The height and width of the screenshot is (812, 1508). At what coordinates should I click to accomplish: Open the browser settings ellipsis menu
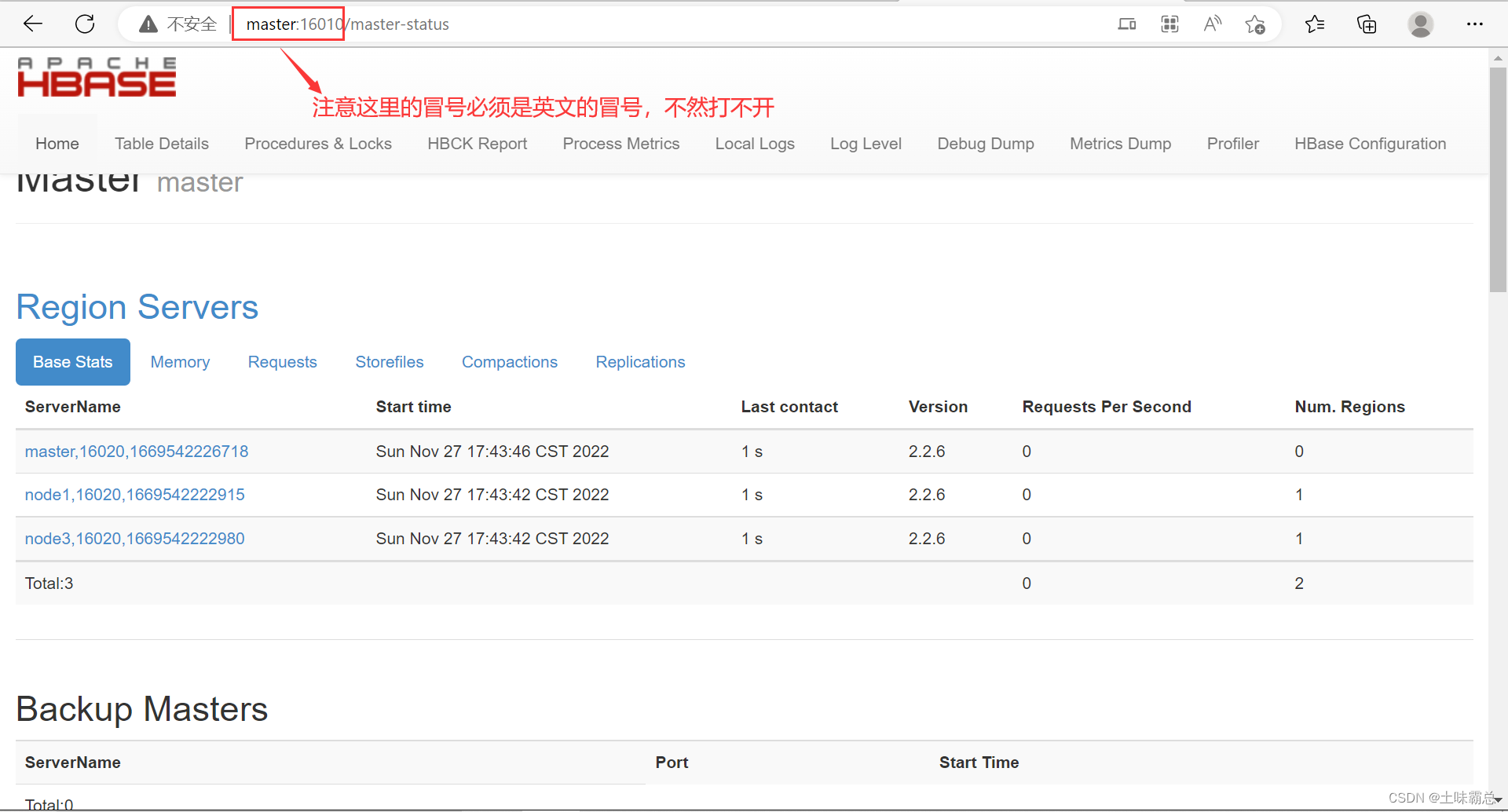click(x=1476, y=24)
